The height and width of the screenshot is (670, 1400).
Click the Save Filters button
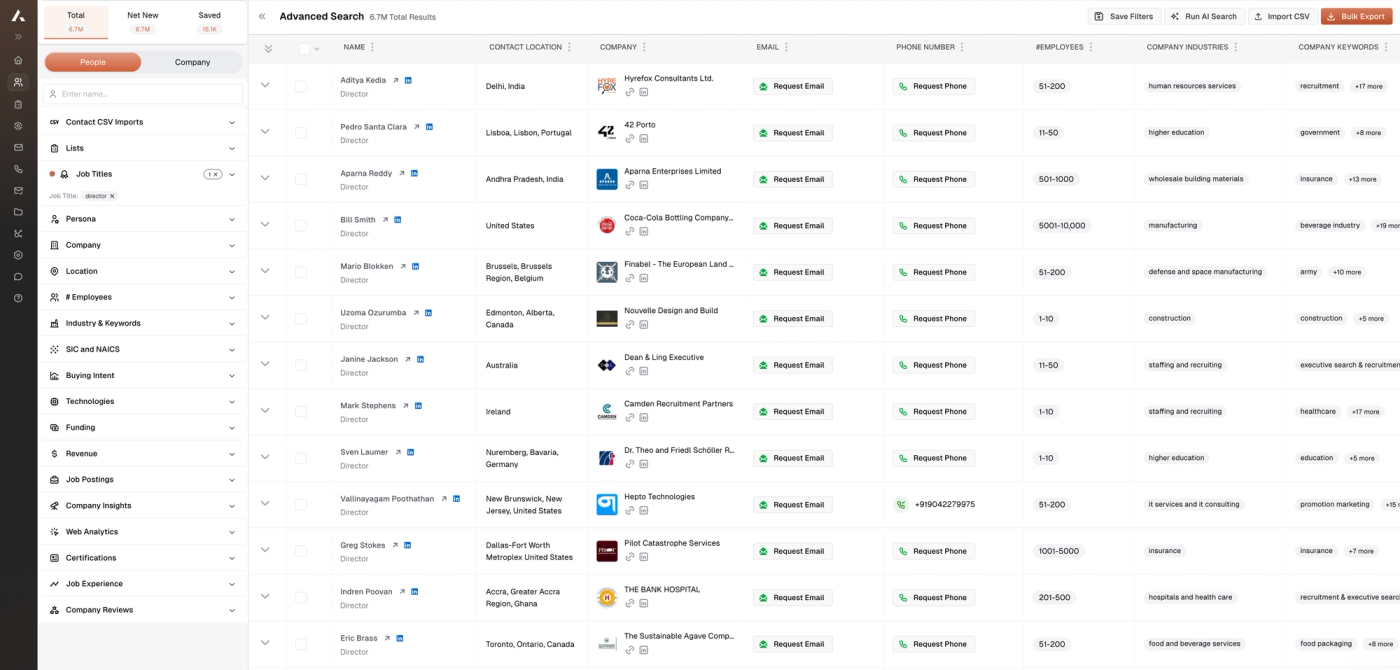tap(1123, 17)
